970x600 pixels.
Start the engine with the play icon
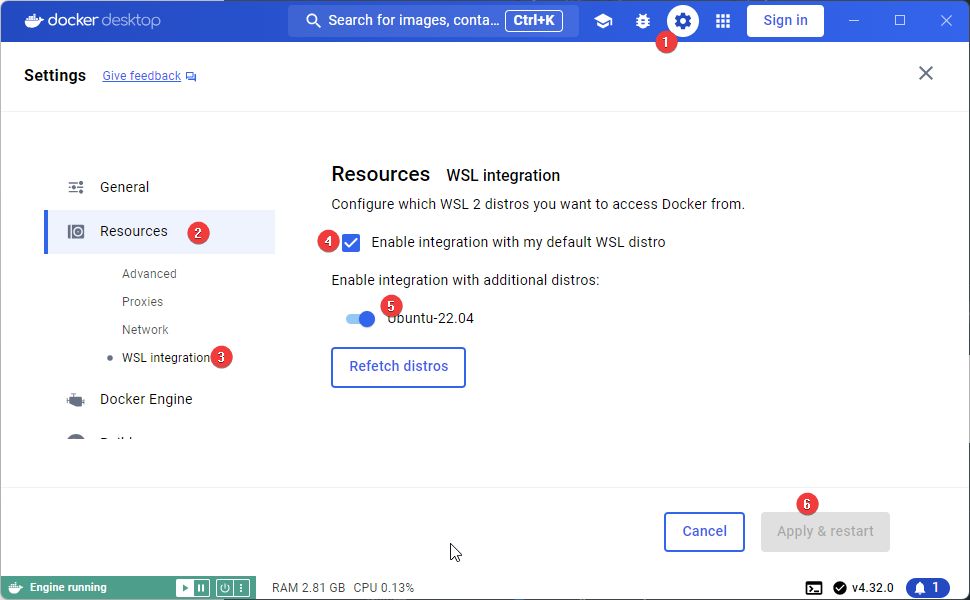coord(184,588)
